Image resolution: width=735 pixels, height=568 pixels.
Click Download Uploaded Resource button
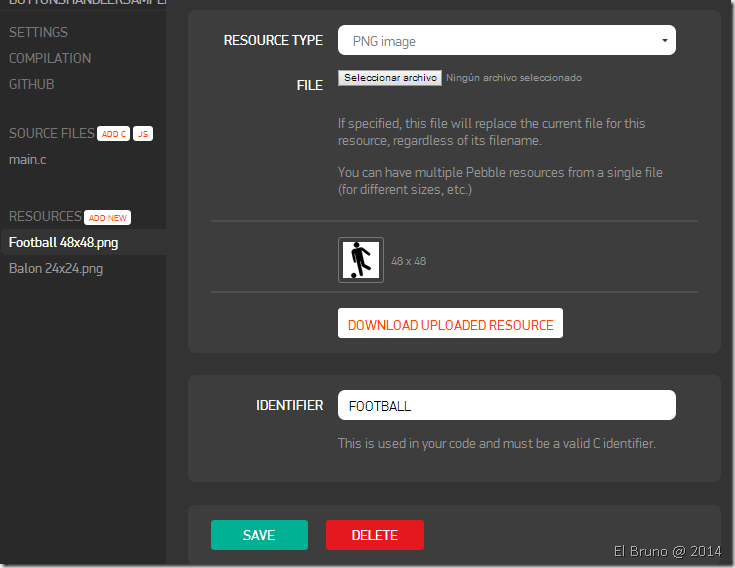click(x=450, y=324)
